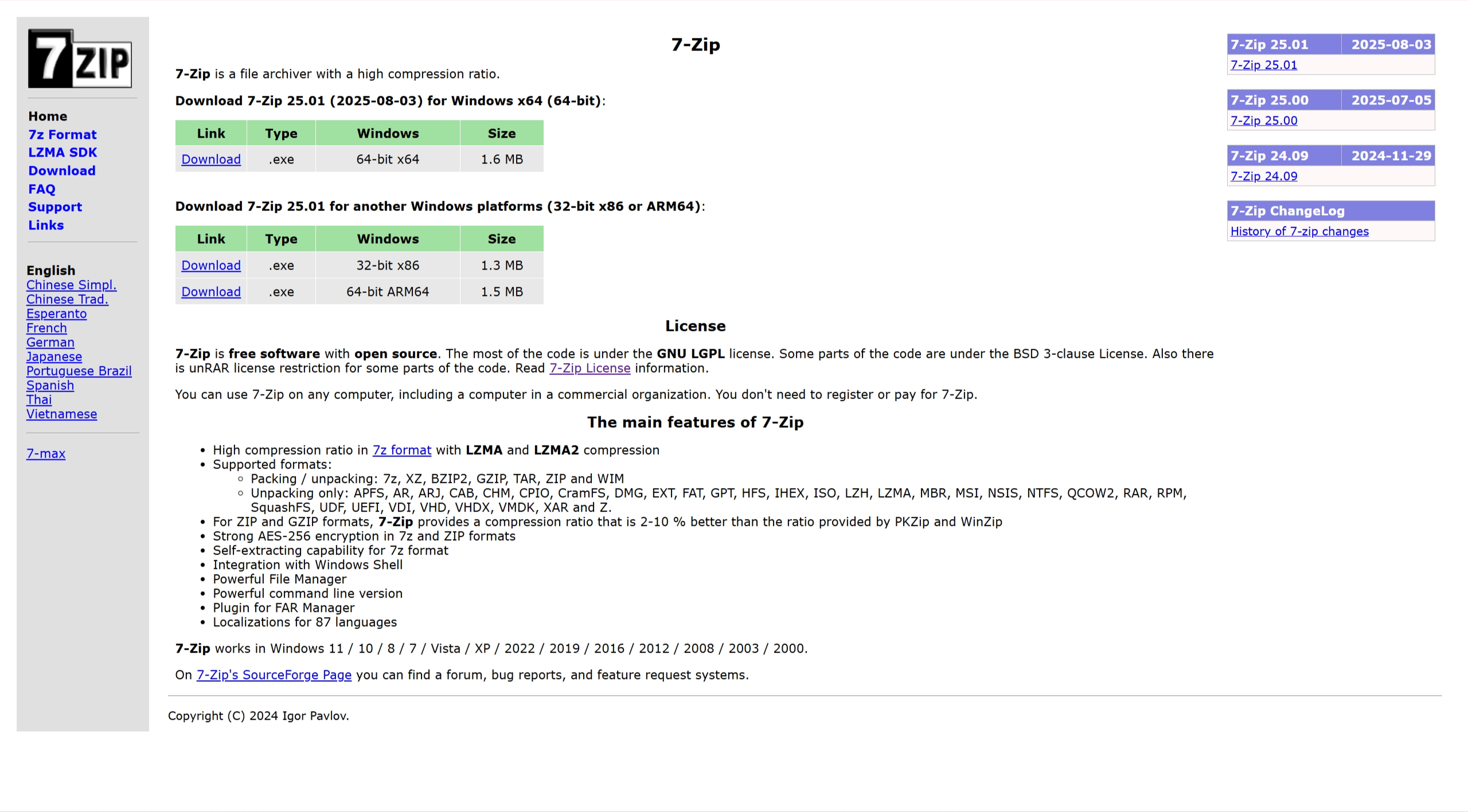This screenshot has height=812, width=1468.
Task: Open the 7z Format sidebar link
Action: 63,134
